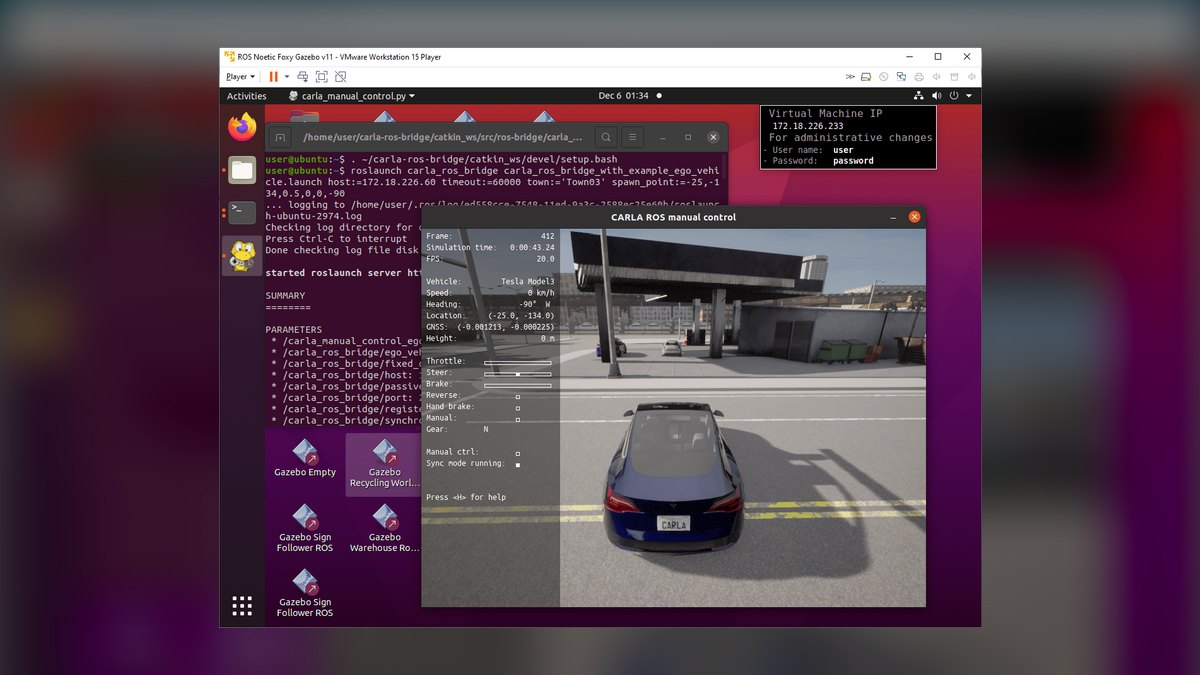This screenshot has width=1200, height=675.
Task: Click the VMware CD/DVD device icon
Action: (884, 76)
